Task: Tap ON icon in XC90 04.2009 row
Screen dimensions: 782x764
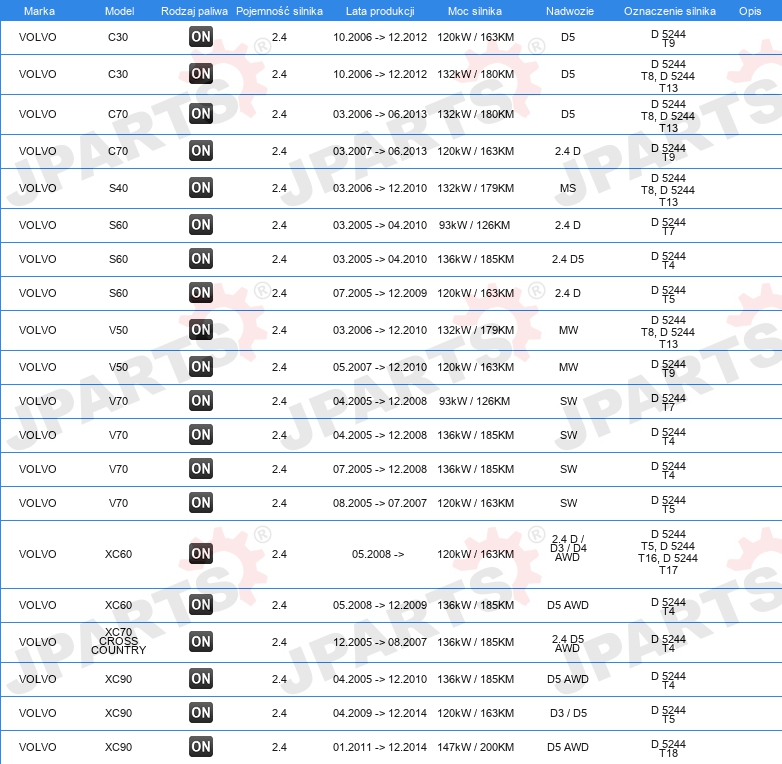Action: [x=201, y=712]
